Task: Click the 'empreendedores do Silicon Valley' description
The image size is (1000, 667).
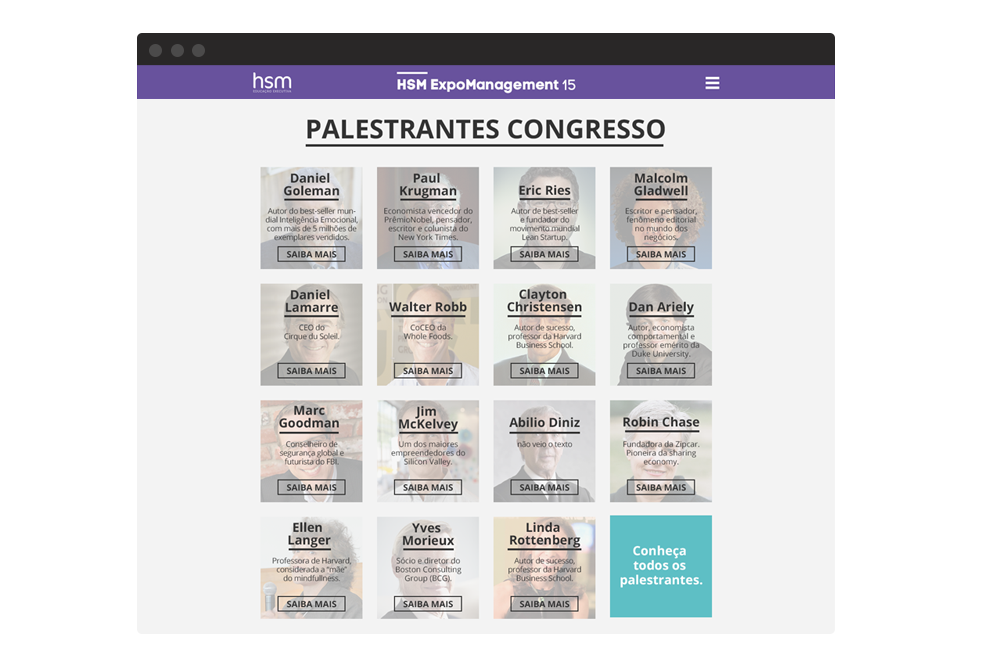Action: point(428,453)
